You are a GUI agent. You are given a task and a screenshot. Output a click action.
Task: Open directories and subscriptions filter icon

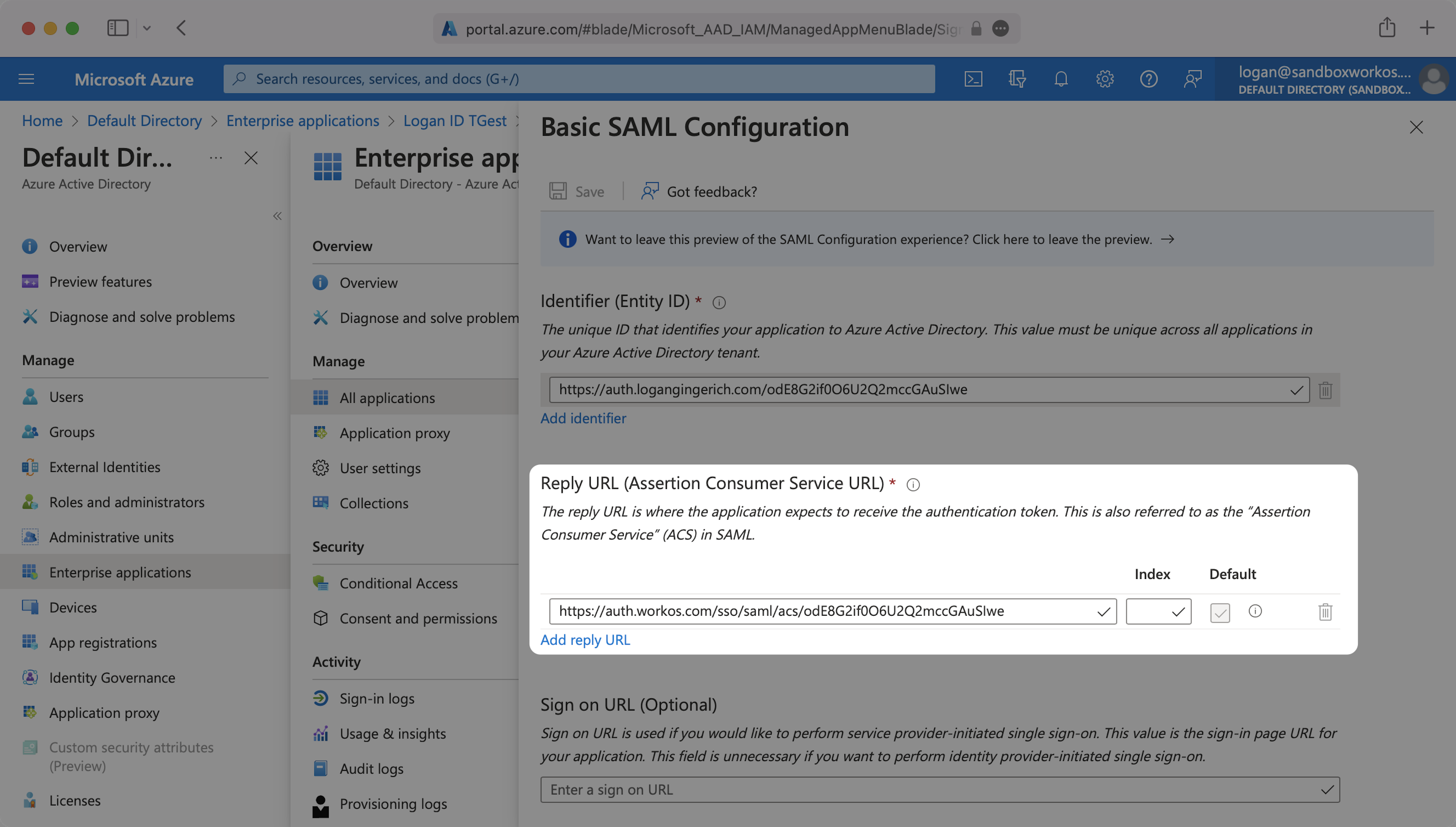(1017, 79)
